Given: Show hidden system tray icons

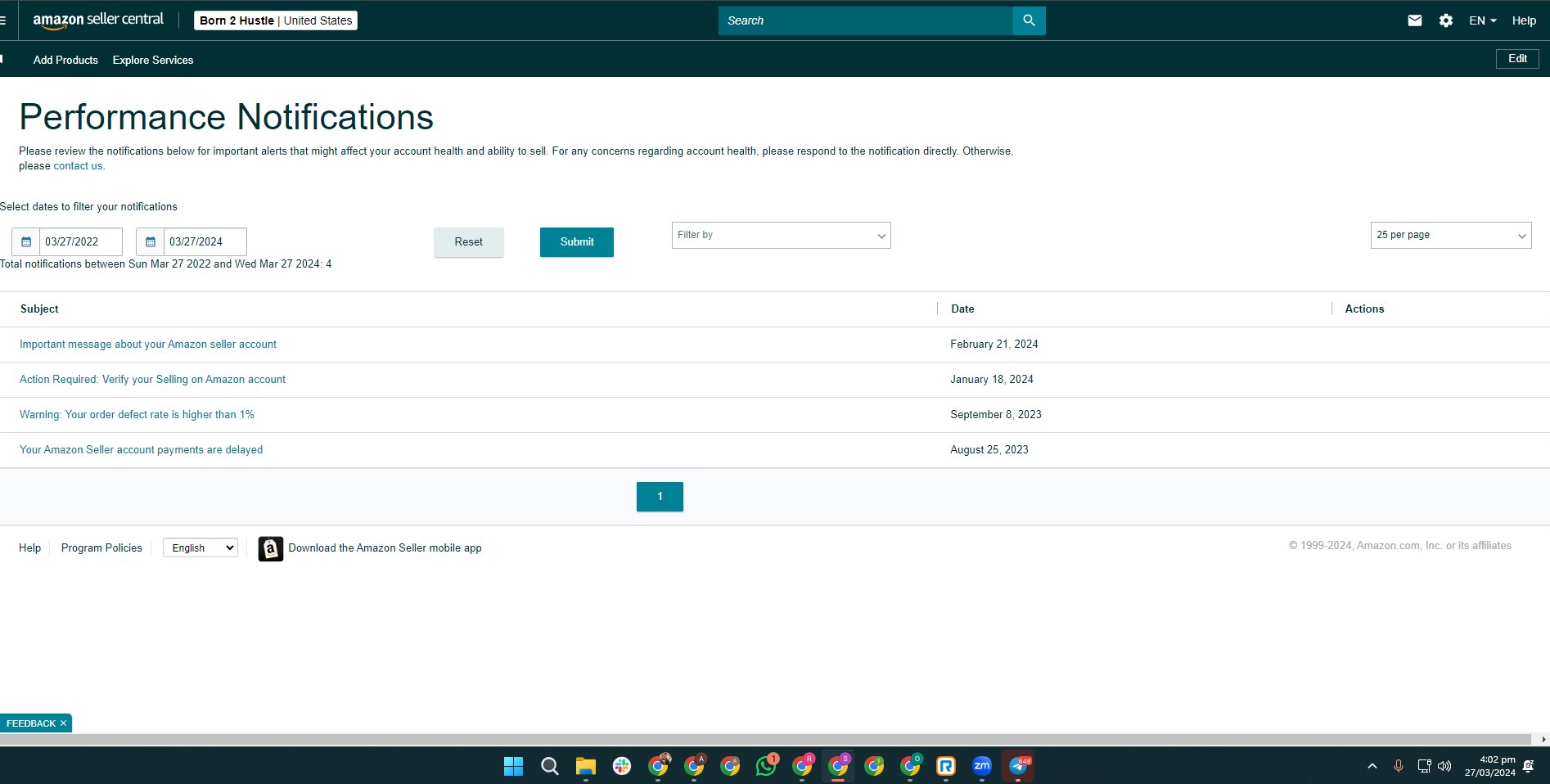Looking at the screenshot, I should pyautogui.click(x=1372, y=766).
